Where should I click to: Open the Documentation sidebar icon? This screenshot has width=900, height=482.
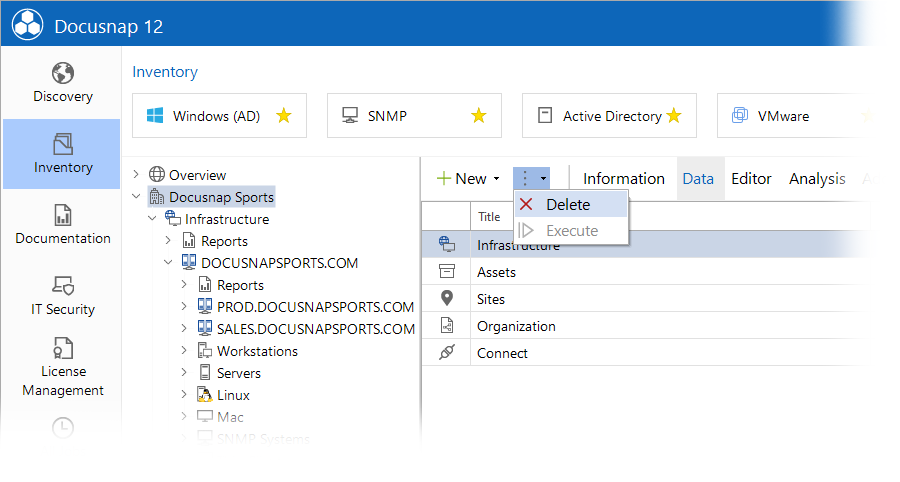coord(63,215)
